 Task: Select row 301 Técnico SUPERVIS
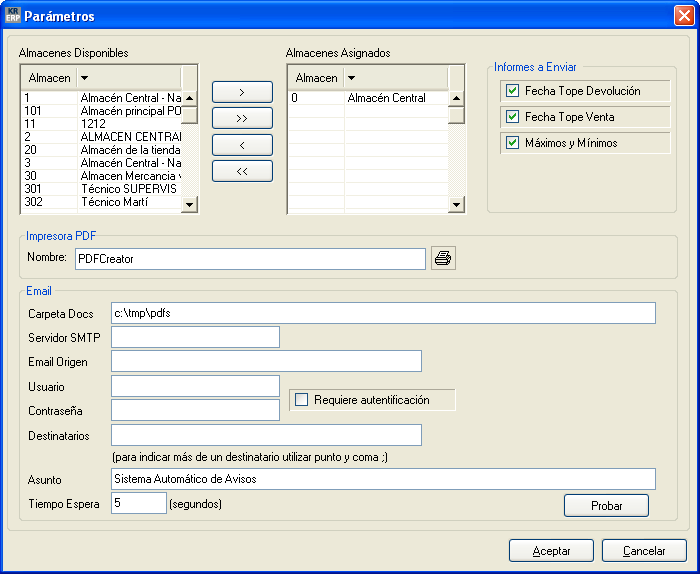pos(102,189)
